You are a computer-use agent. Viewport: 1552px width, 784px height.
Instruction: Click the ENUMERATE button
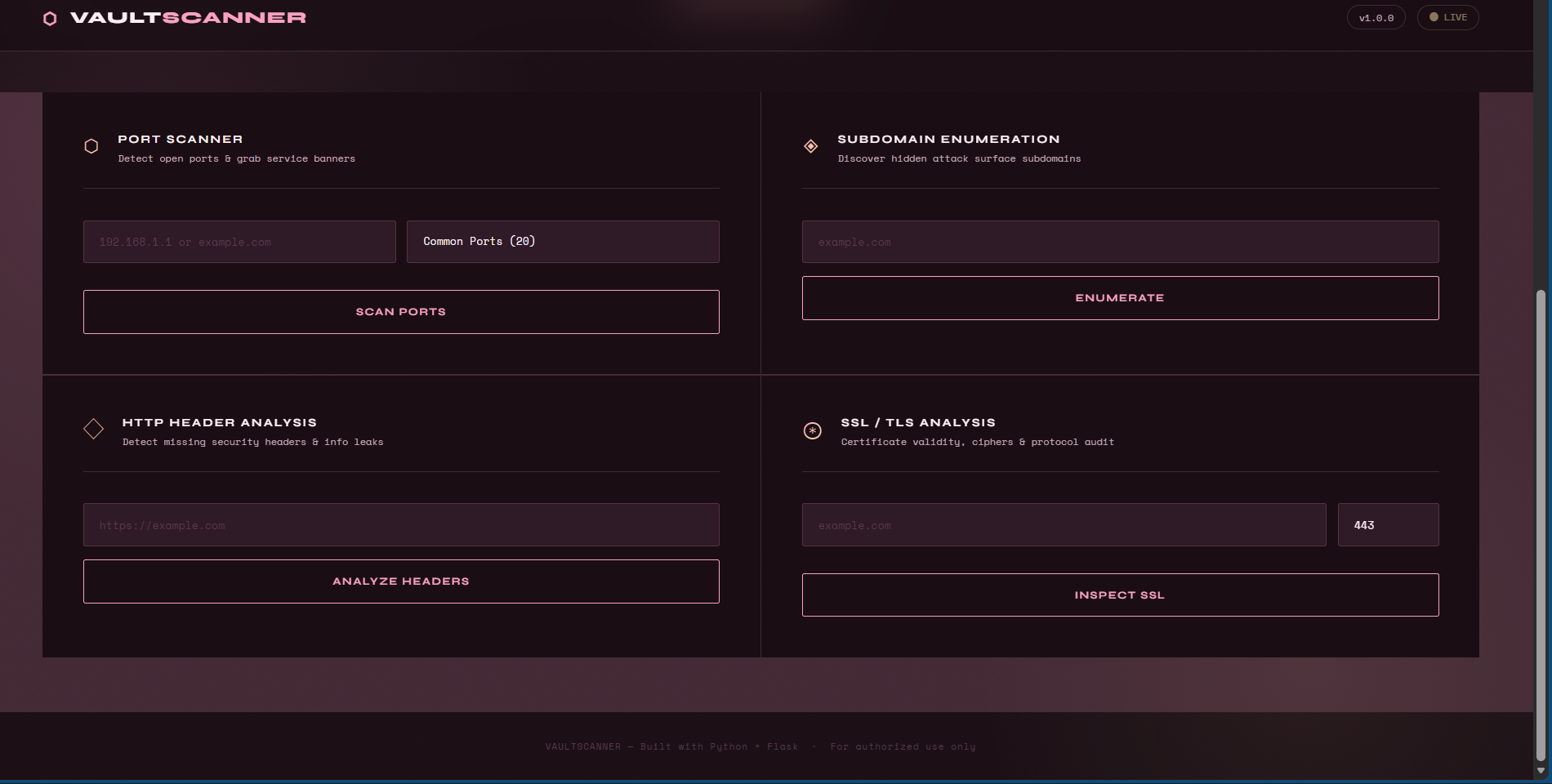(x=1120, y=298)
